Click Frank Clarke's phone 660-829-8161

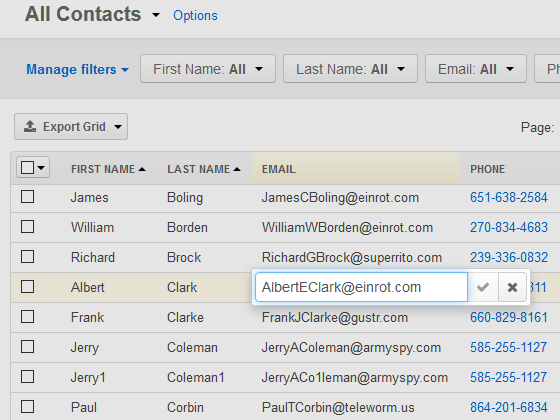509,317
